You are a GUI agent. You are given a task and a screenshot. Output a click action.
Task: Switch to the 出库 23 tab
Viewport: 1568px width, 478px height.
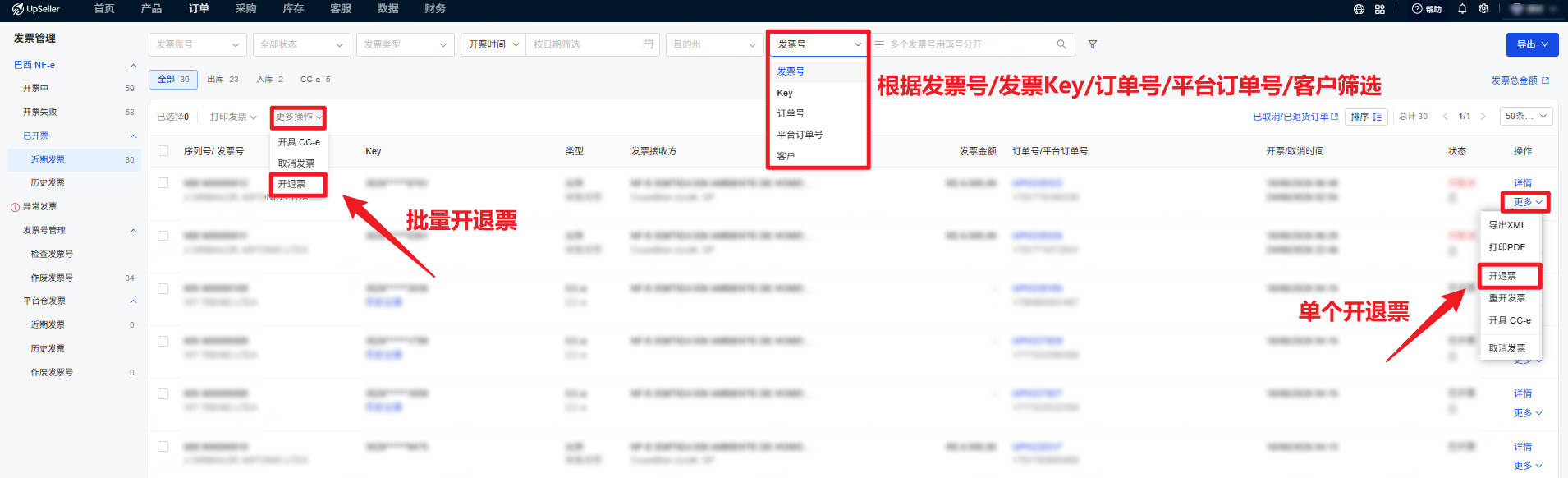pos(222,80)
